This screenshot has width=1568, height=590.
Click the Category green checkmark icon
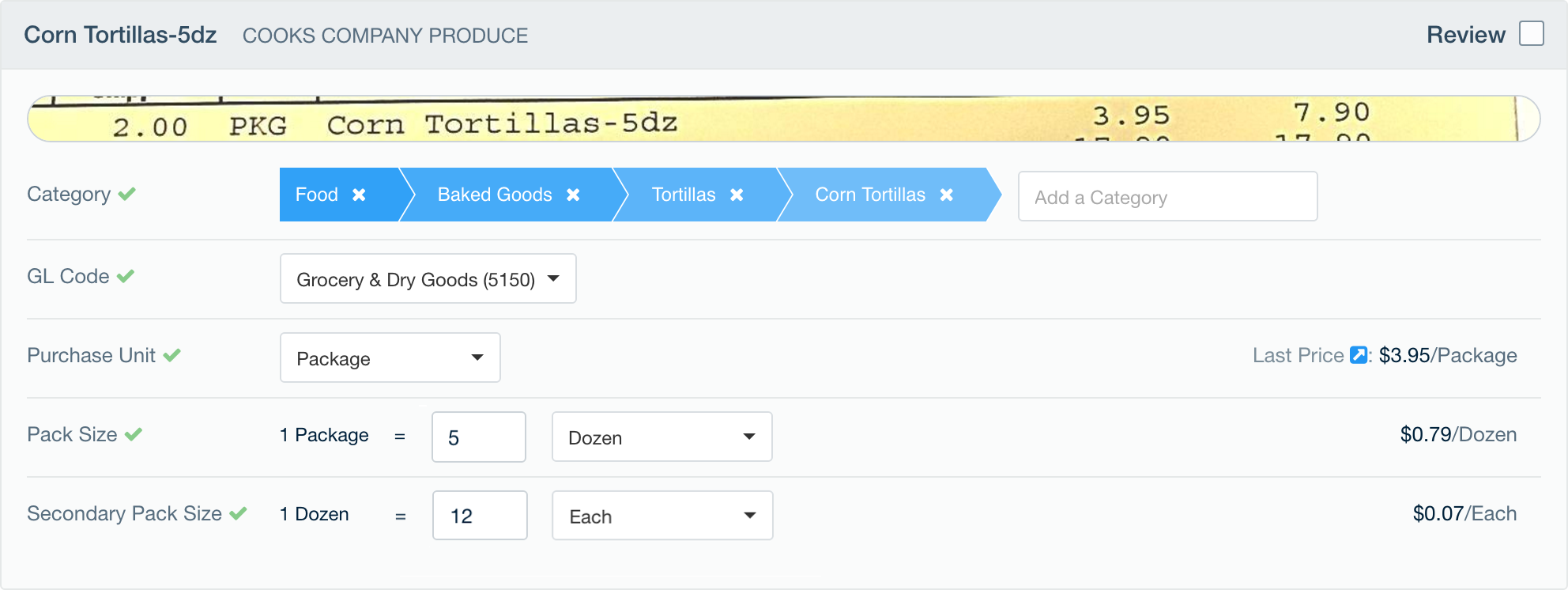[127, 194]
